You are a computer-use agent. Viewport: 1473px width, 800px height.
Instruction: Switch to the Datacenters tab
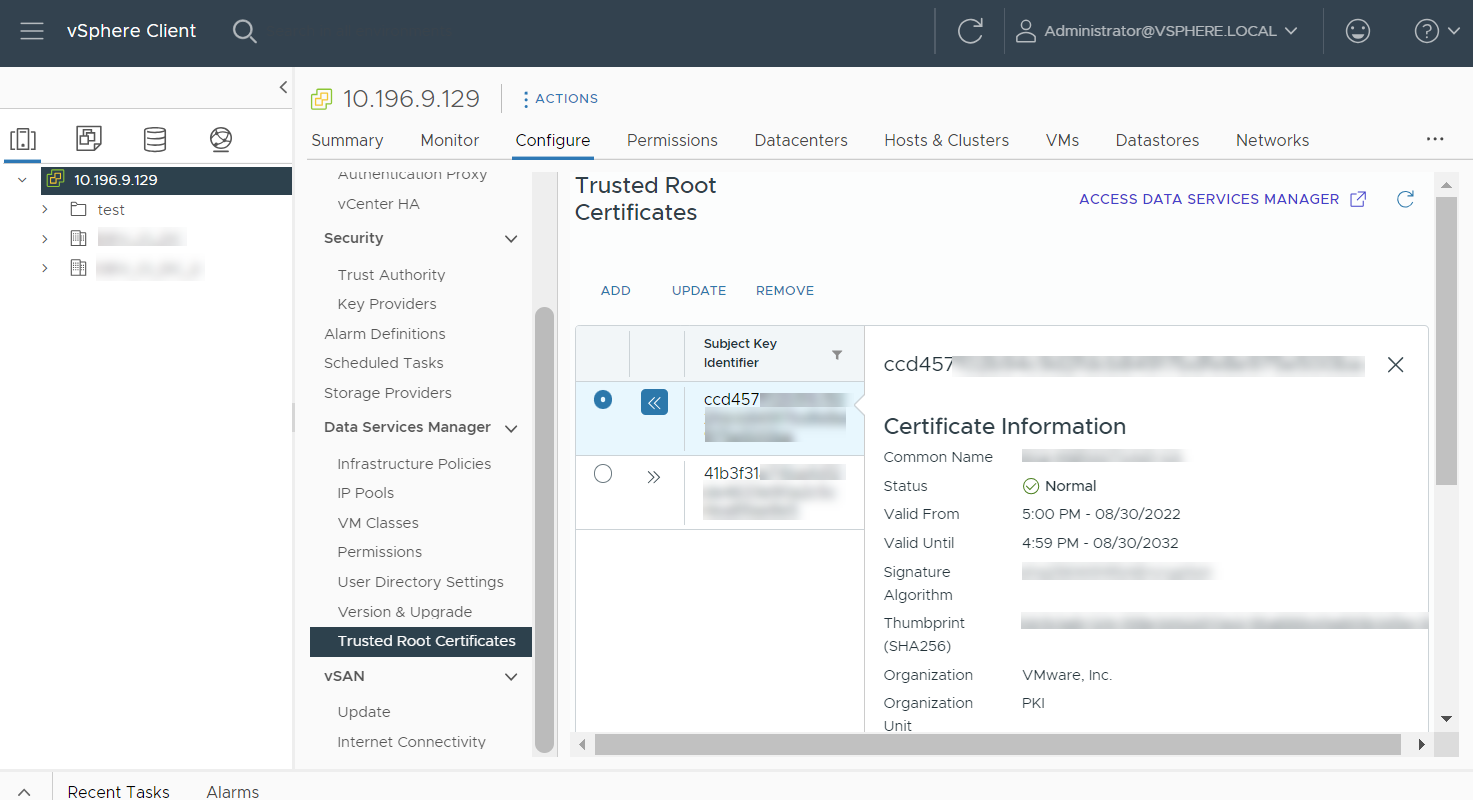click(801, 140)
